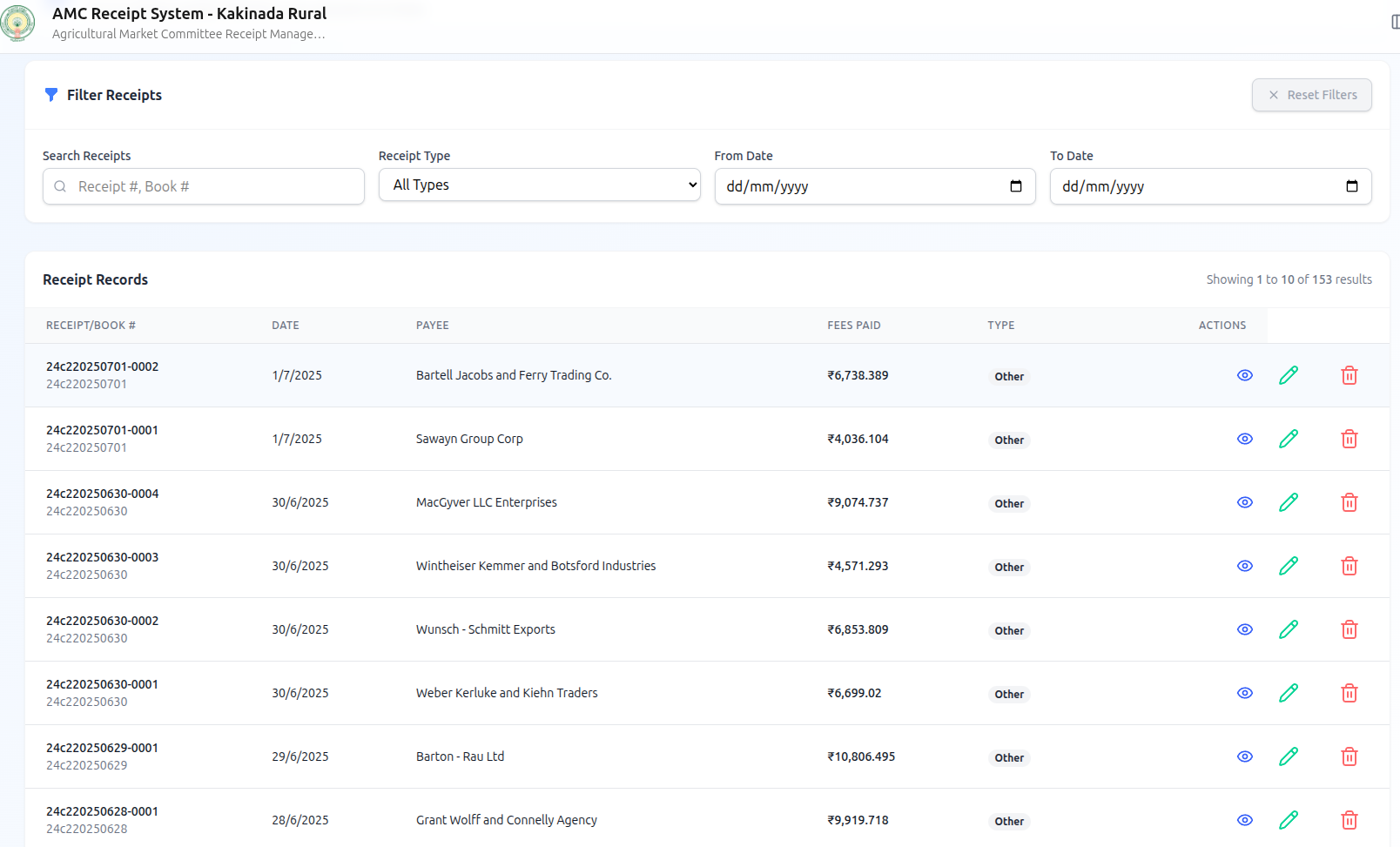
Task: Delete Sawayn Group Corp receipt
Action: (x=1350, y=439)
